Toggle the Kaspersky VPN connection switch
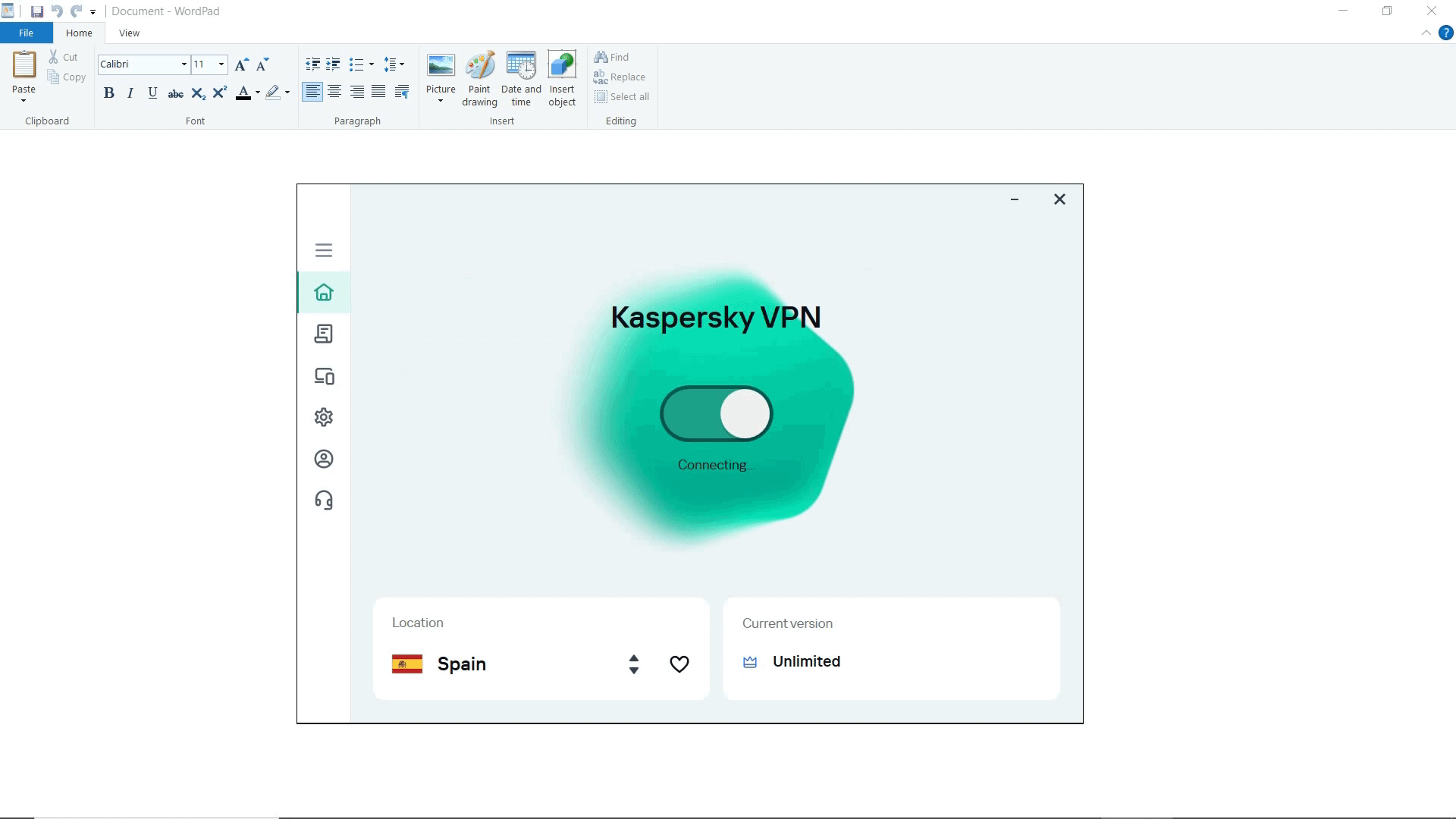The image size is (1456, 819). coord(716,414)
